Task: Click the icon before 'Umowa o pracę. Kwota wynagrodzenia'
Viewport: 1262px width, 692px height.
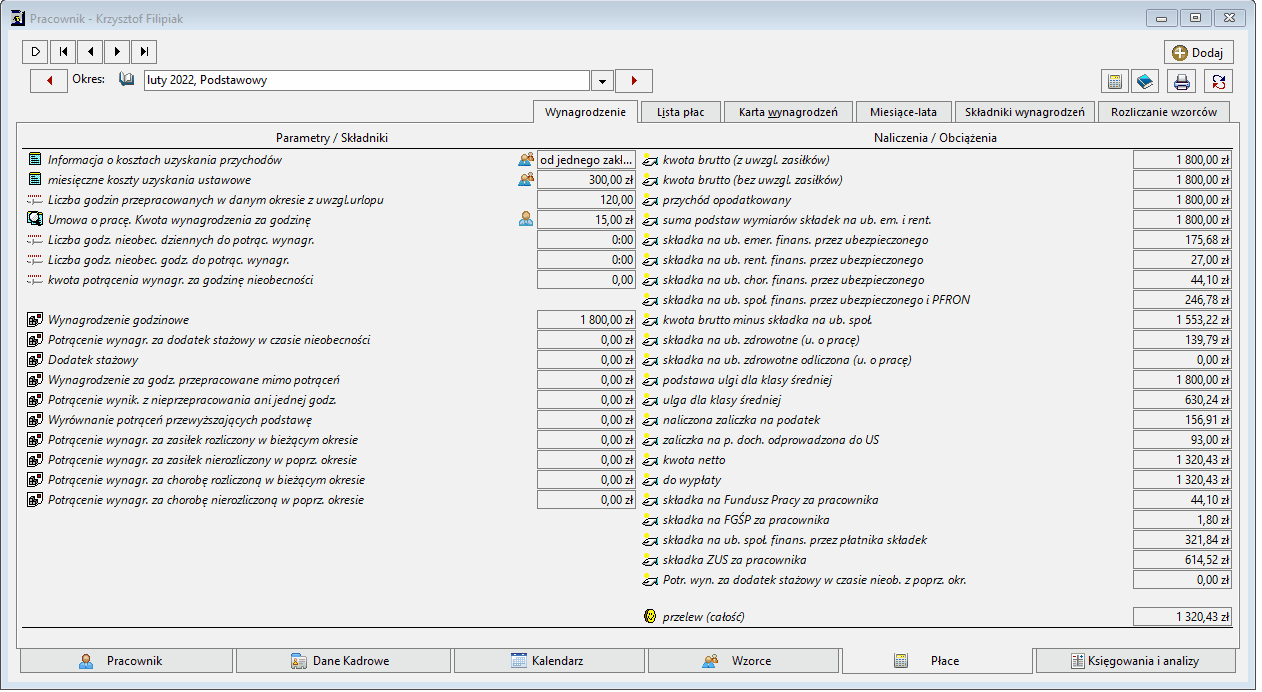Action: pos(35,220)
